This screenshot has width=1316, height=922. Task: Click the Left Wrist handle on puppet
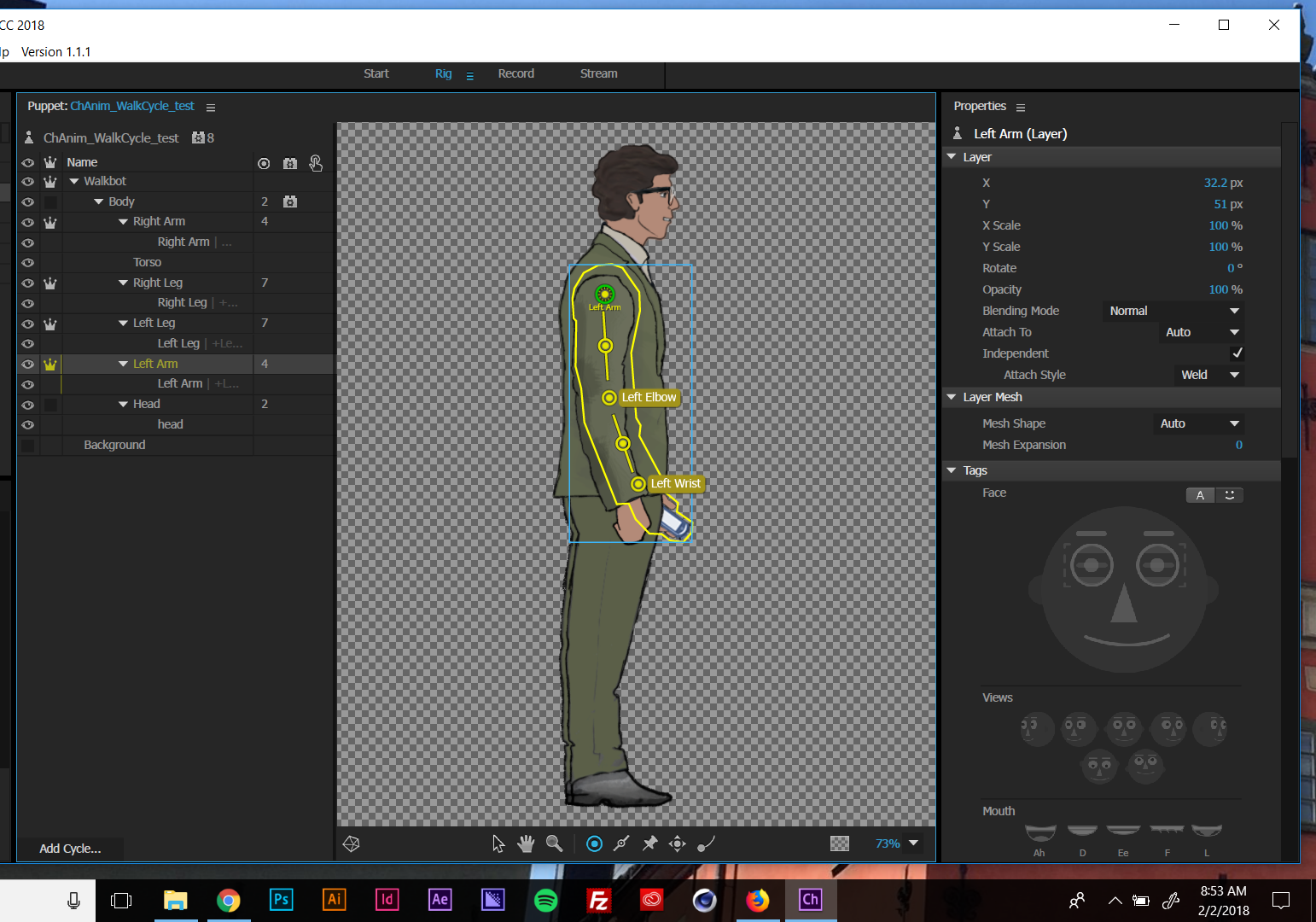(x=638, y=484)
